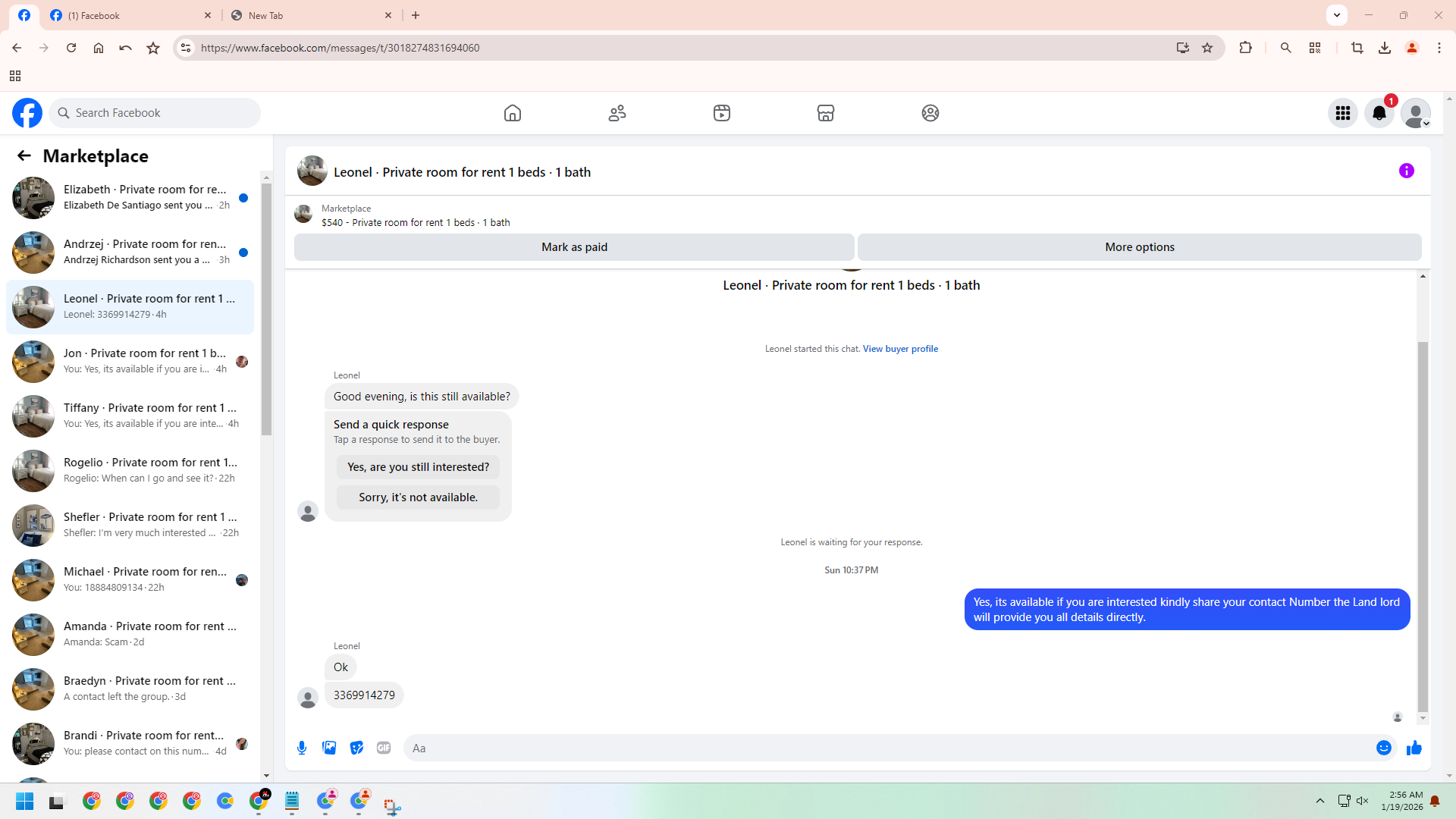Click the address bar URL

pos(340,48)
